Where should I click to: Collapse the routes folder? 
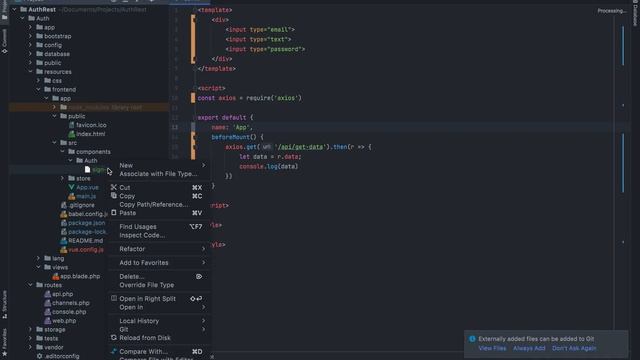tap(30, 285)
